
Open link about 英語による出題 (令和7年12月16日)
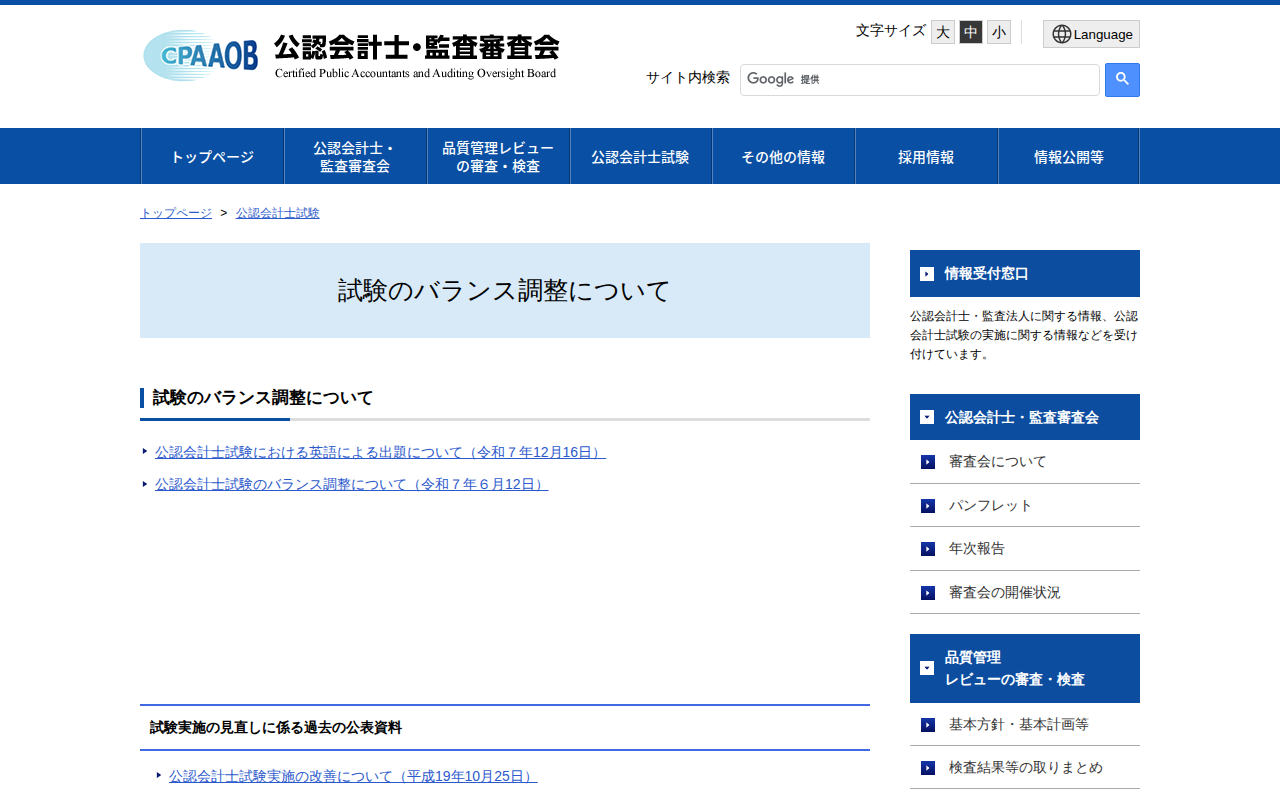tap(380, 452)
